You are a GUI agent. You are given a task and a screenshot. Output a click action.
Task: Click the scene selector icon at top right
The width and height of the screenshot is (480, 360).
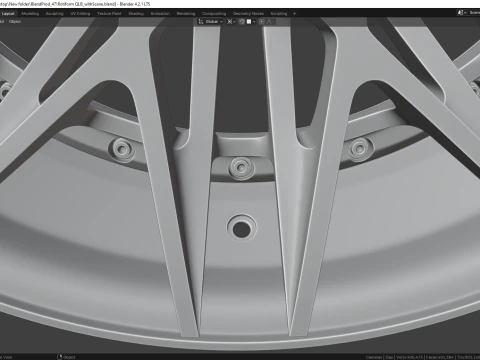click(x=461, y=13)
